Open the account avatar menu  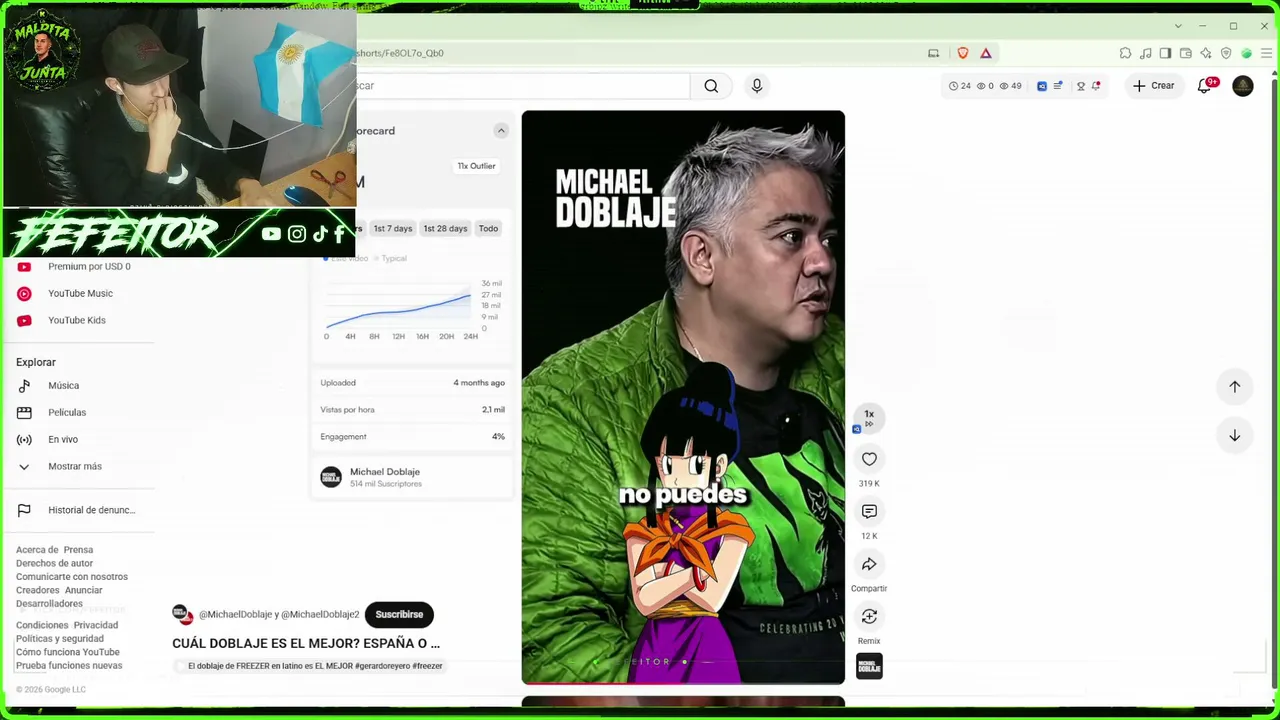[x=1243, y=86]
